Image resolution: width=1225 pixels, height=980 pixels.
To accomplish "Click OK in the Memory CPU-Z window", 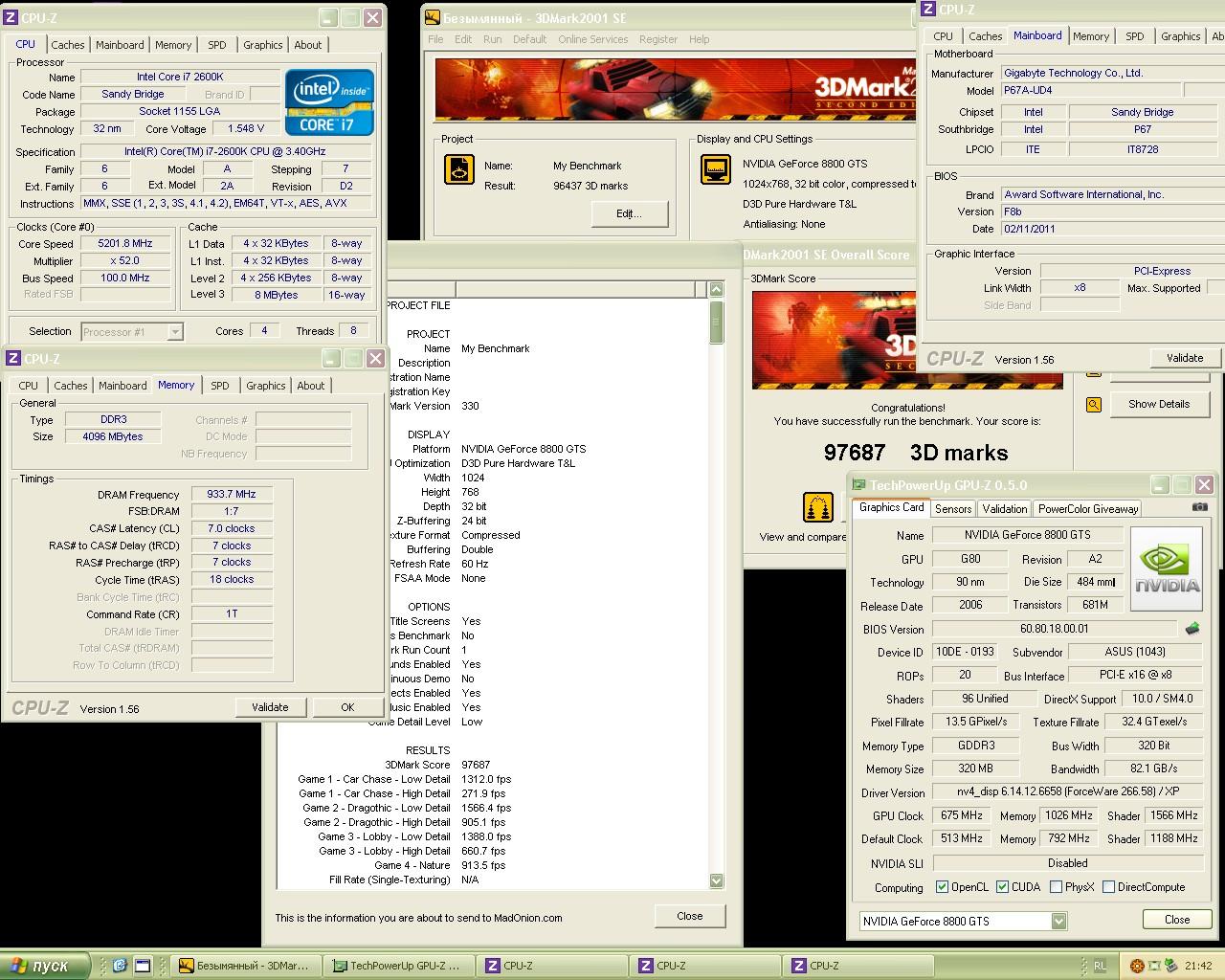I will click(347, 707).
